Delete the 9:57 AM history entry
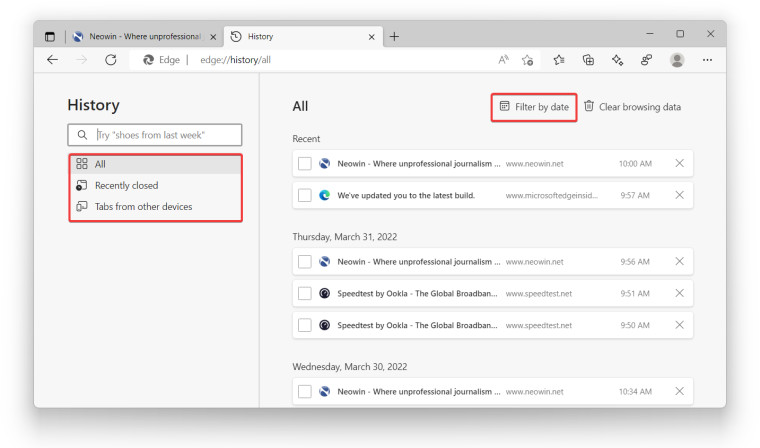The image size is (760, 448). click(680, 195)
